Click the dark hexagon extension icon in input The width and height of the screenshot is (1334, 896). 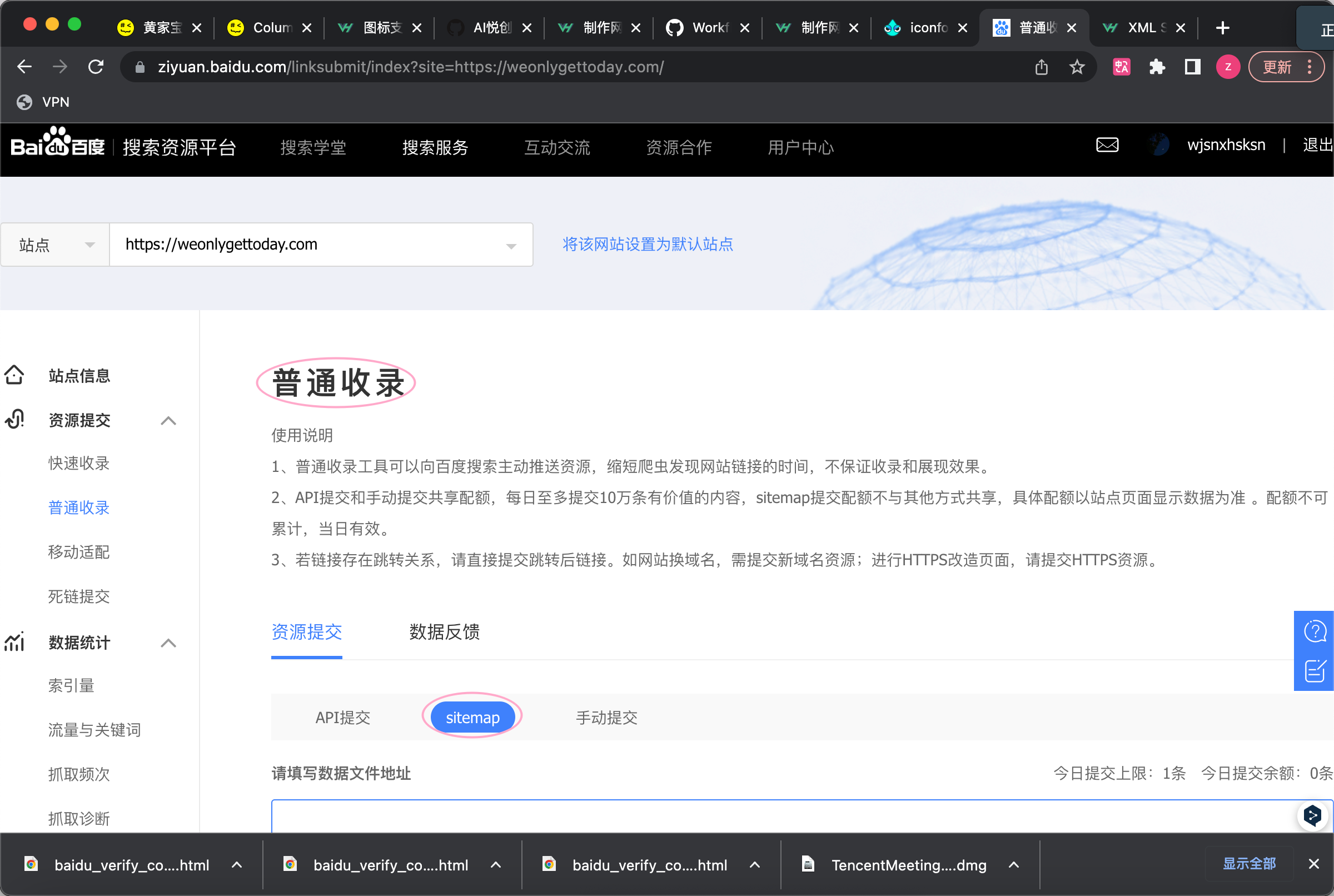[x=1312, y=815]
